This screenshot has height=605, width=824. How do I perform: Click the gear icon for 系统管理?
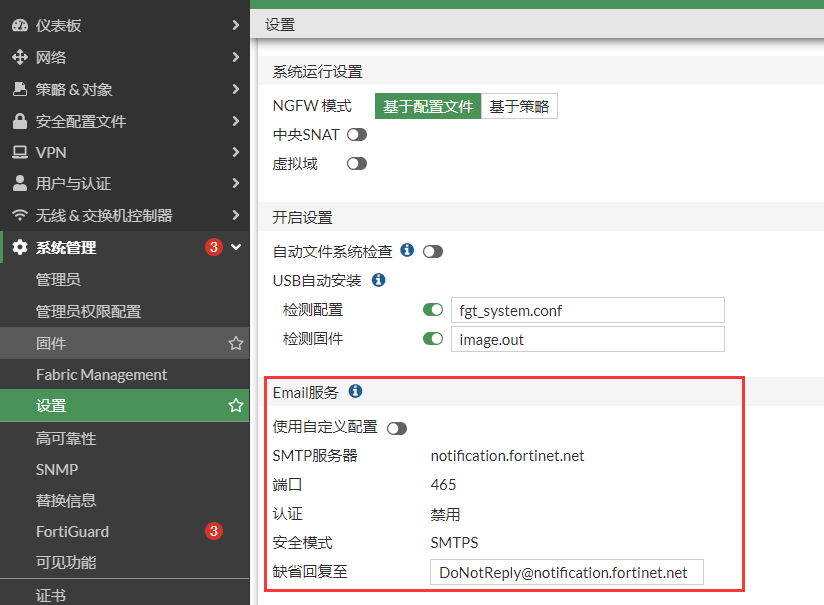pos(20,247)
